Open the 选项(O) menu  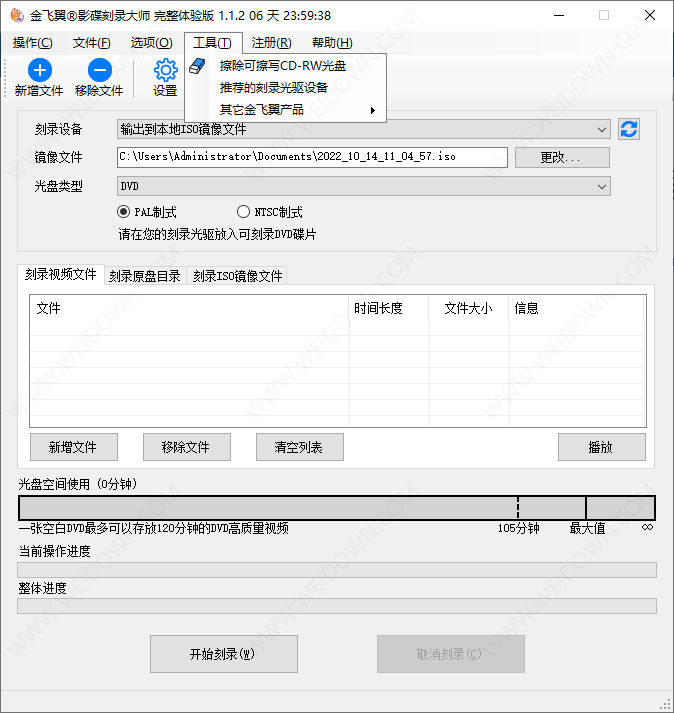(x=151, y=43)
